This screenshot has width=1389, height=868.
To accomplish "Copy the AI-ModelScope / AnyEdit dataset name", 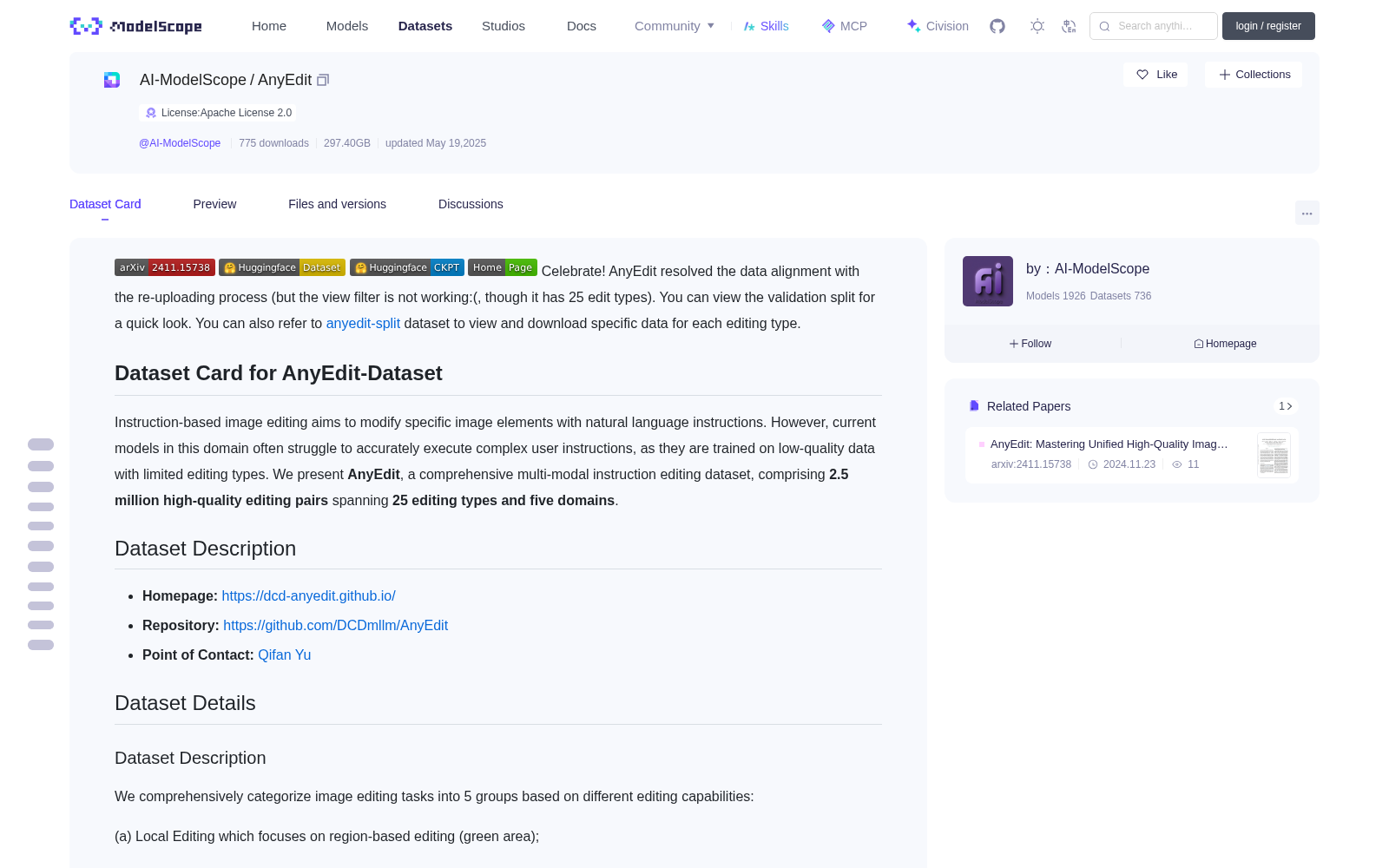I will (323, 80).
